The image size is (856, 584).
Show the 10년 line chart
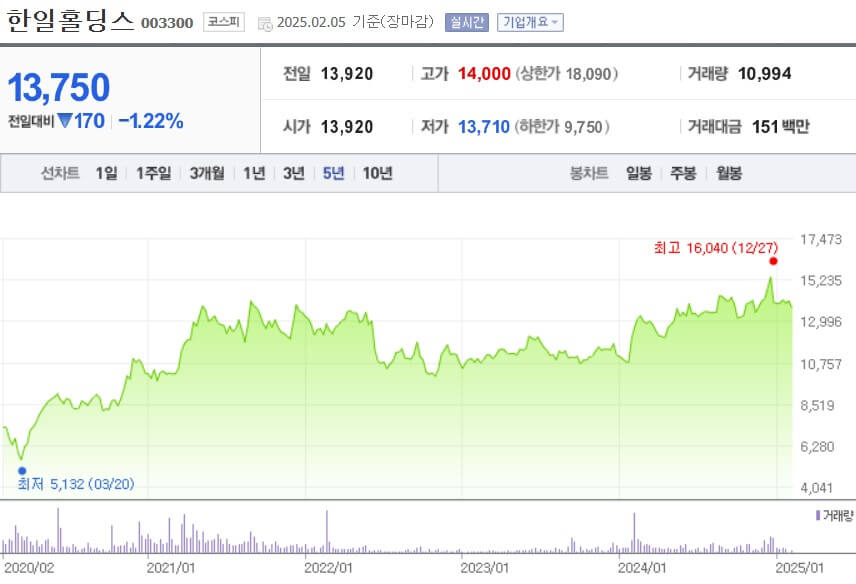[378, 174]
